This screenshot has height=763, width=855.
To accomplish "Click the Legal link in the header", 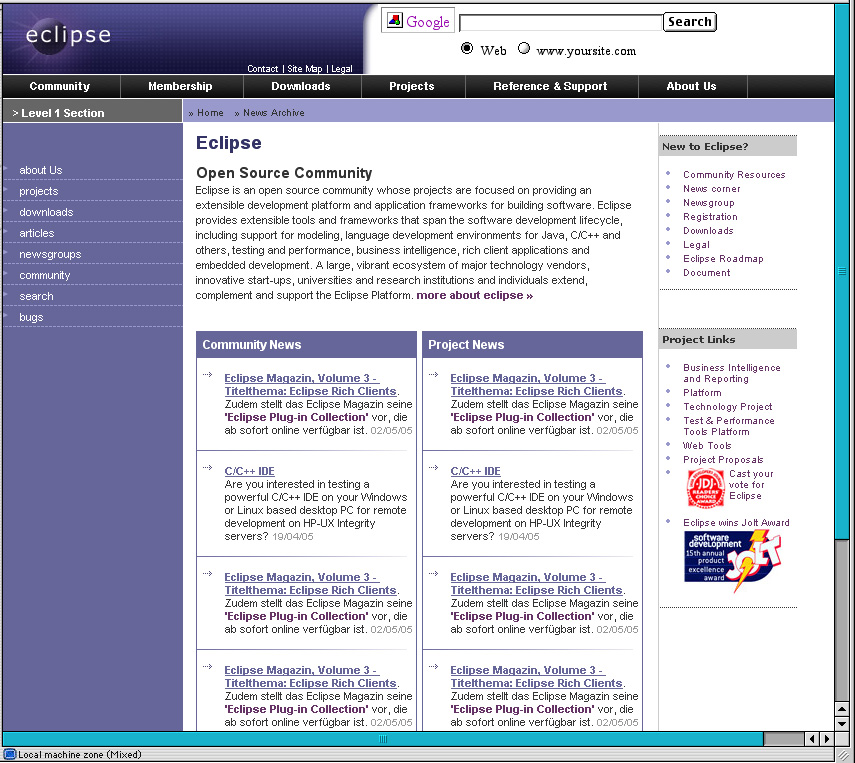I will tap(342, 69).
